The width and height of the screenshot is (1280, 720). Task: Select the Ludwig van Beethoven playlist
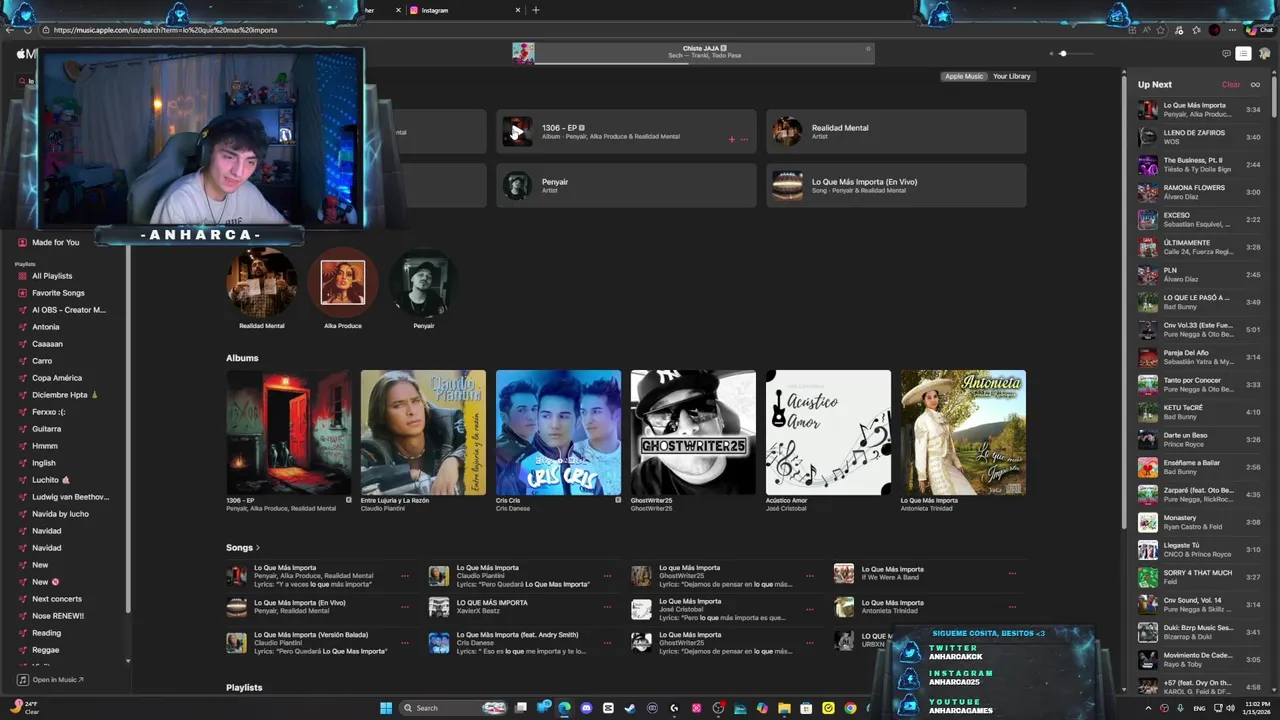tap(70, 497)
